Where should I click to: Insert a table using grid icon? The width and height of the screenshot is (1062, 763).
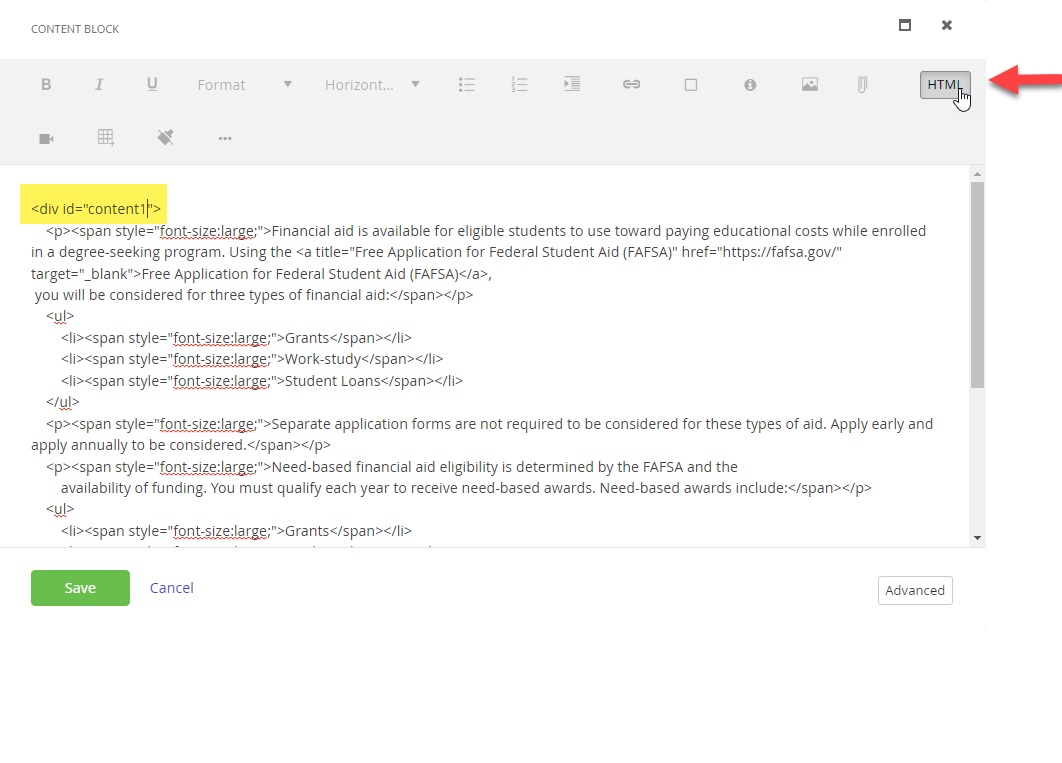tap(106, 138)
